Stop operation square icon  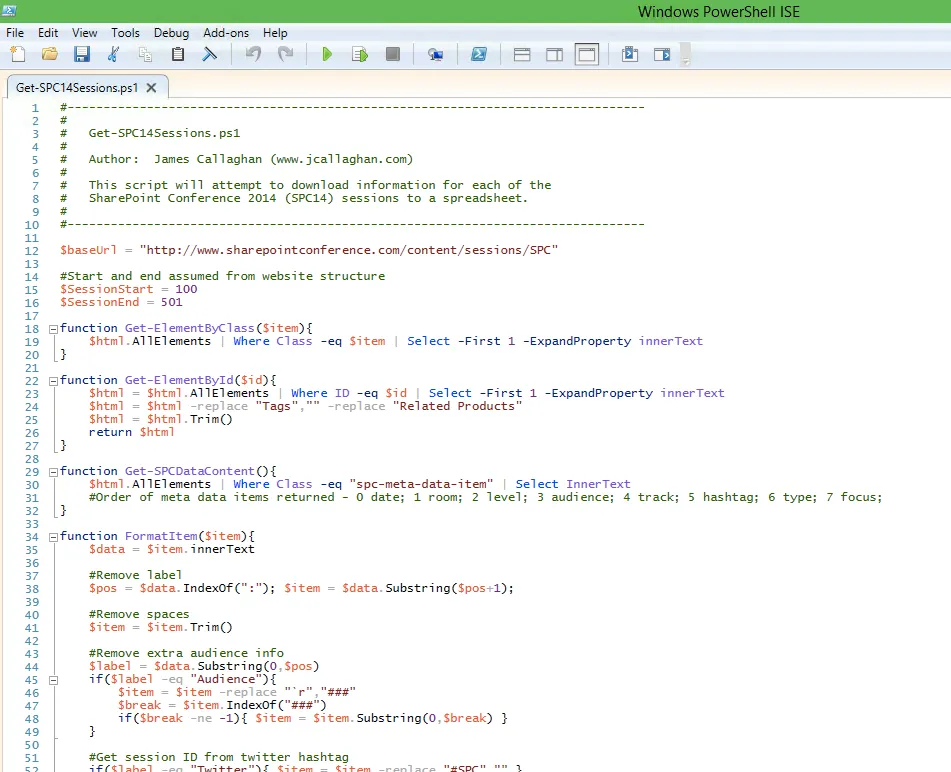(392, 54)
